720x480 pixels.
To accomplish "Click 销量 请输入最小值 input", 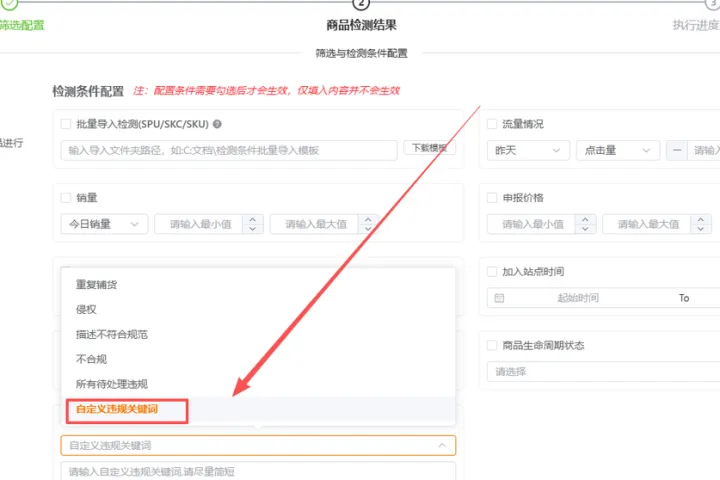I will 200,224.
